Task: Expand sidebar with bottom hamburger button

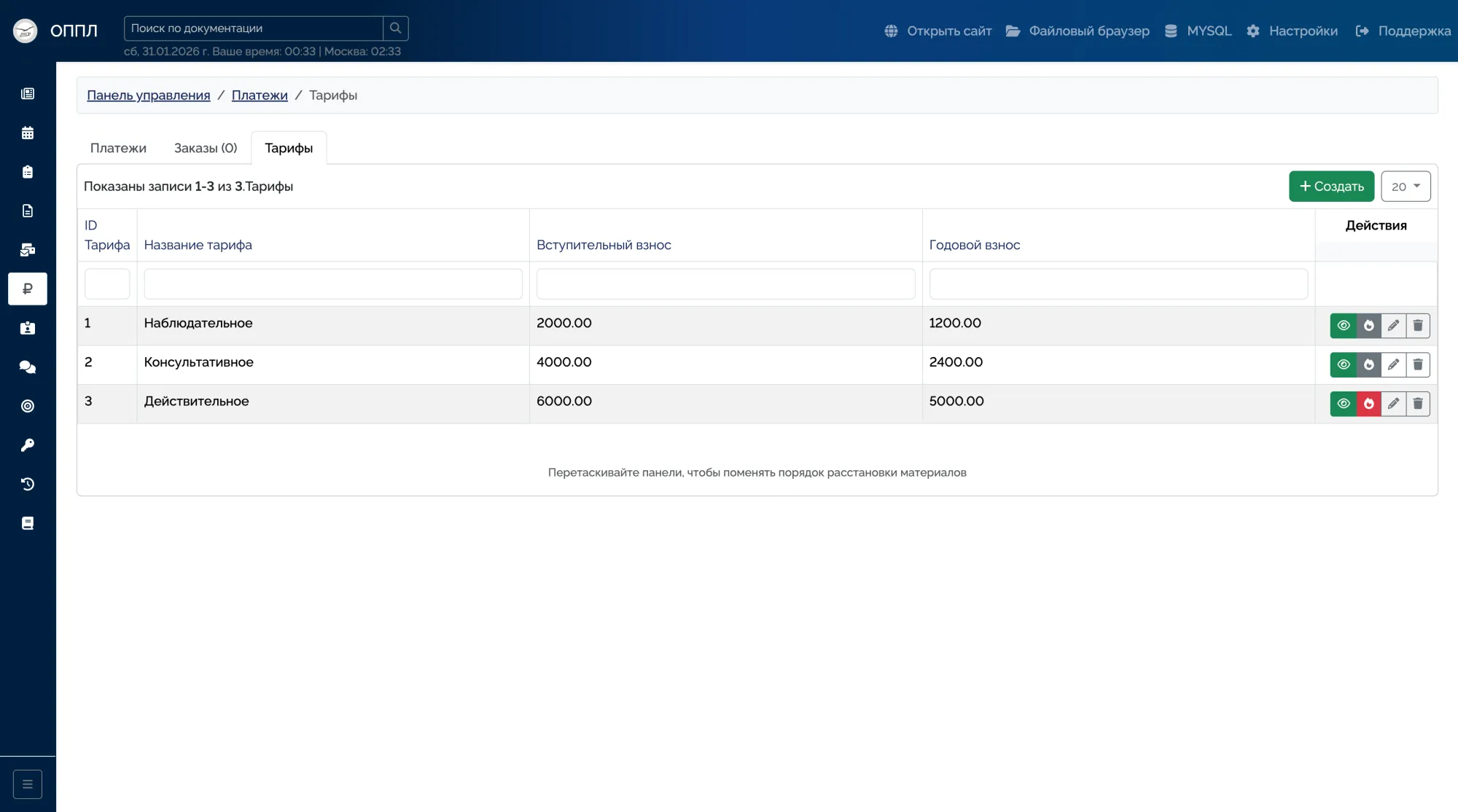Action: 28,784
